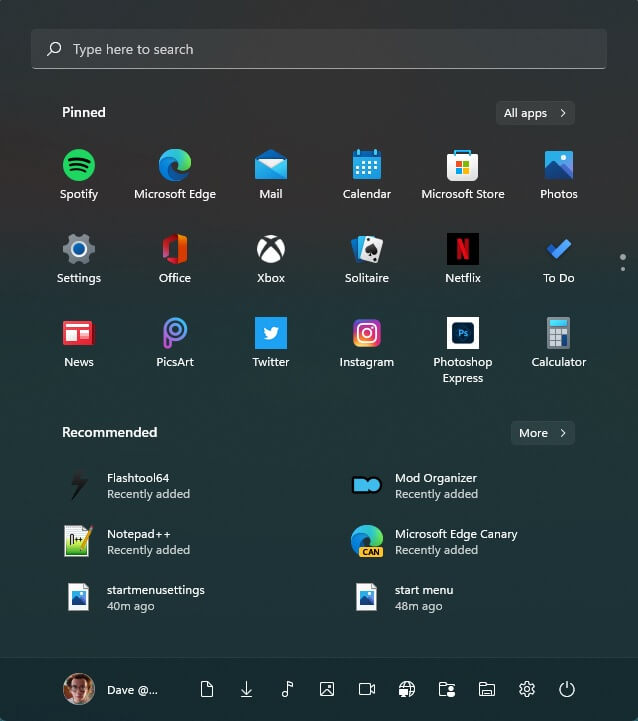Open the News app
Image resolution: width=638 pixels, height=721 pixels.
pyautogui.click(x=79, y=342)
